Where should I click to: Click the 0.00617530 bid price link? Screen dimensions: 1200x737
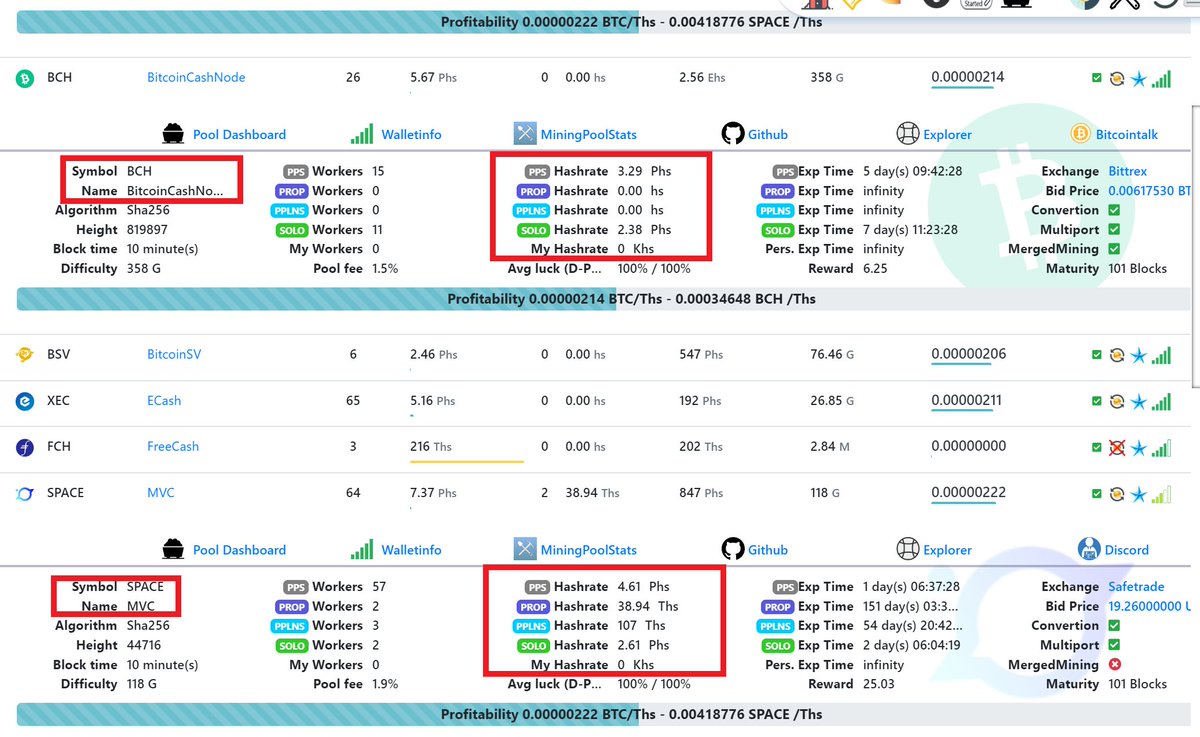click(1150, 190)
